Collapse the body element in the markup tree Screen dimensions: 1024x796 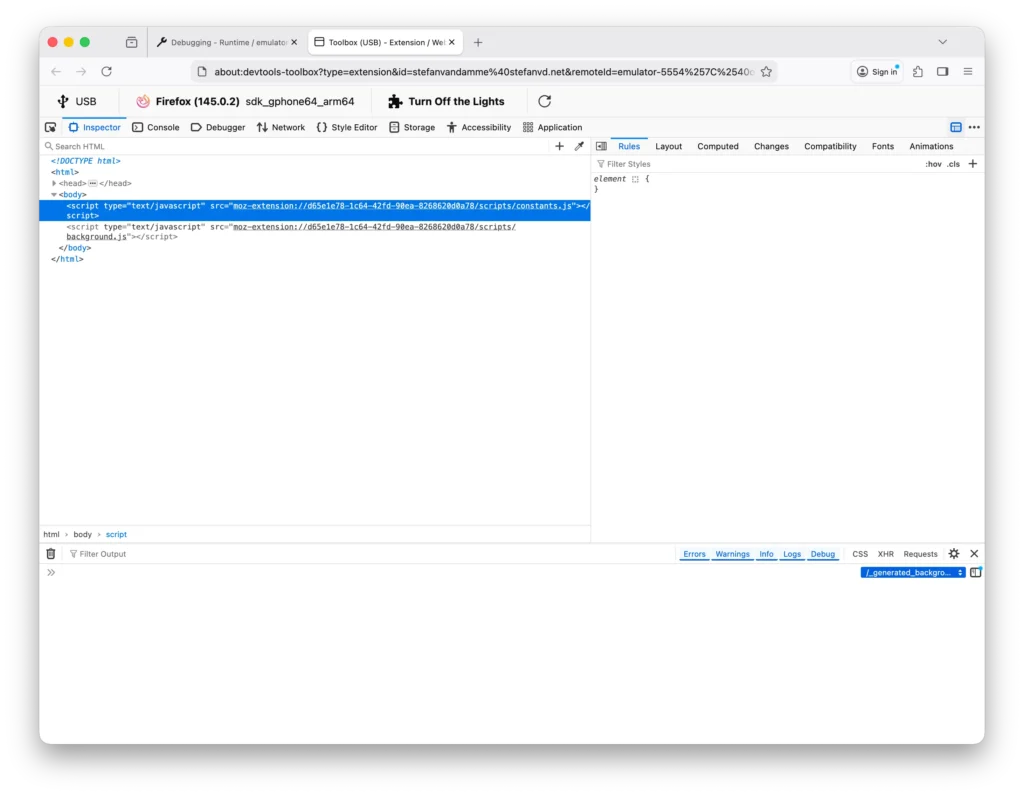(x=54, y=194)
